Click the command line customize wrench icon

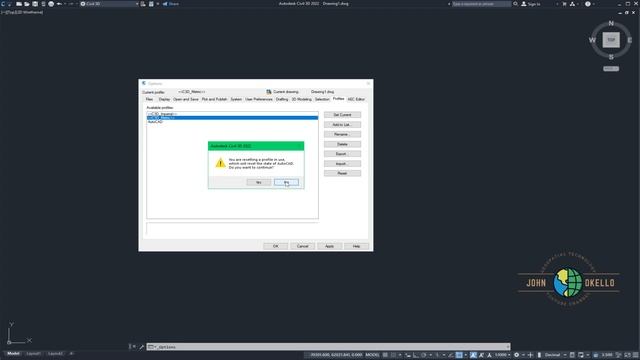[x=141, y=347]
